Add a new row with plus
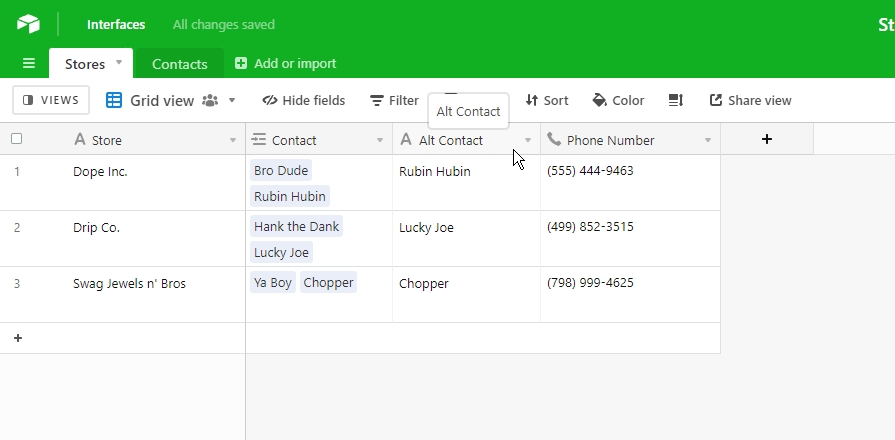Viewport: 895px width, 440px height. (x=18, y=338)
